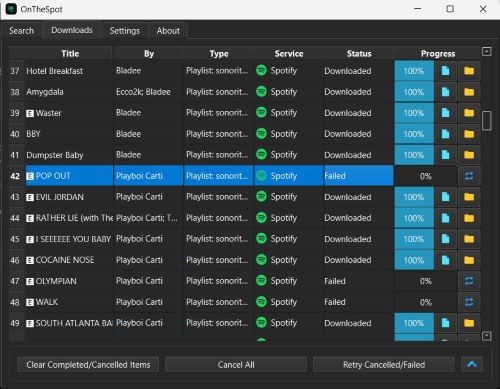Click Spotify icon in Waster row
This screenshot has height=389, width=500.
pyautogui.click(x=261, y=113)
